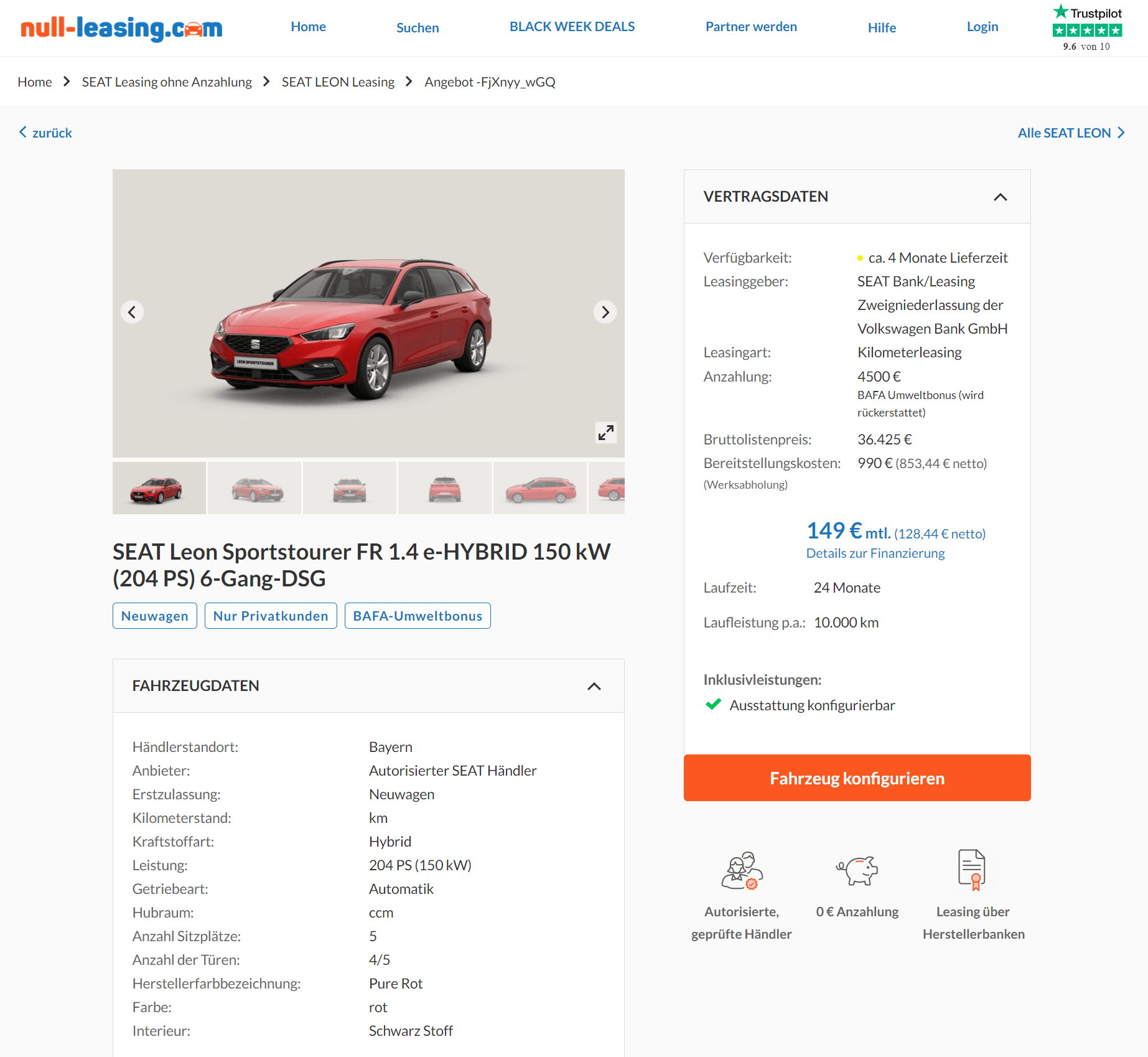The image size is (1148, 1057).
Task: Open SEAT Leasing ohne Anzahlung breadcrumb
Action: pos(167,82)
